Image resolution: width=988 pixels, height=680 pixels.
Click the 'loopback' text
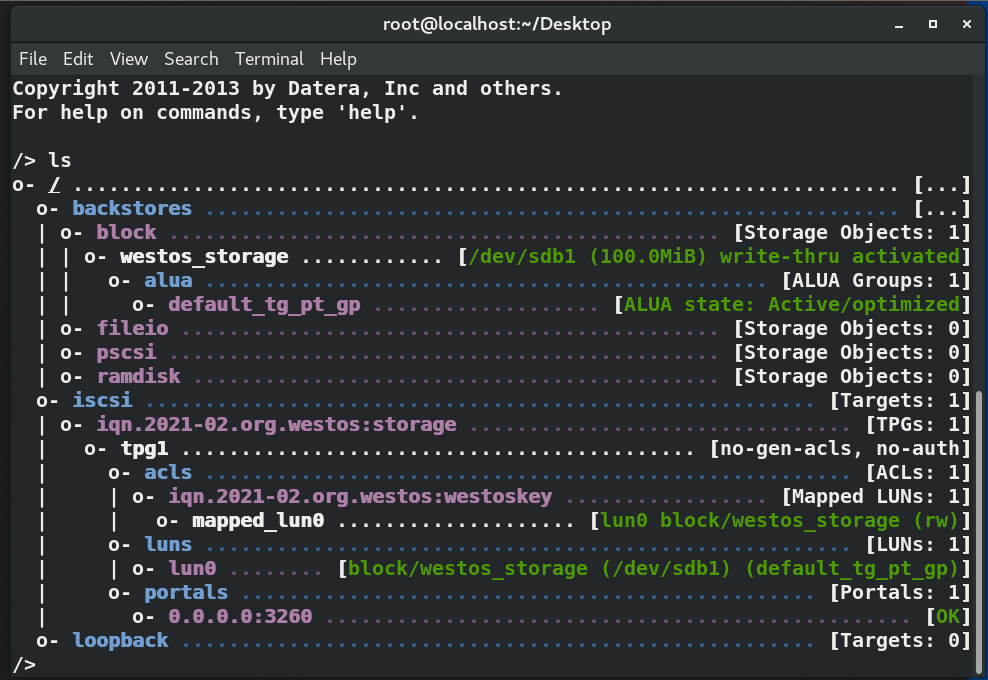pos(120,640)
